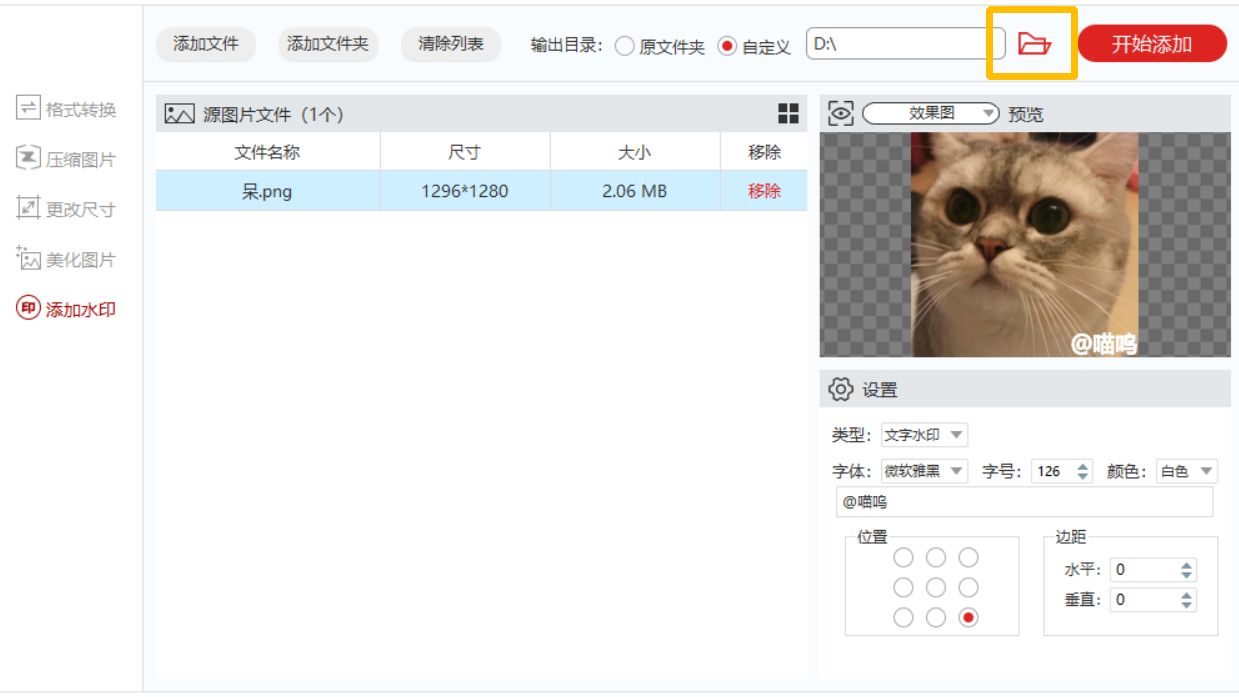
Task: Open the 颜色 color dropdown
Action: 1186,471
